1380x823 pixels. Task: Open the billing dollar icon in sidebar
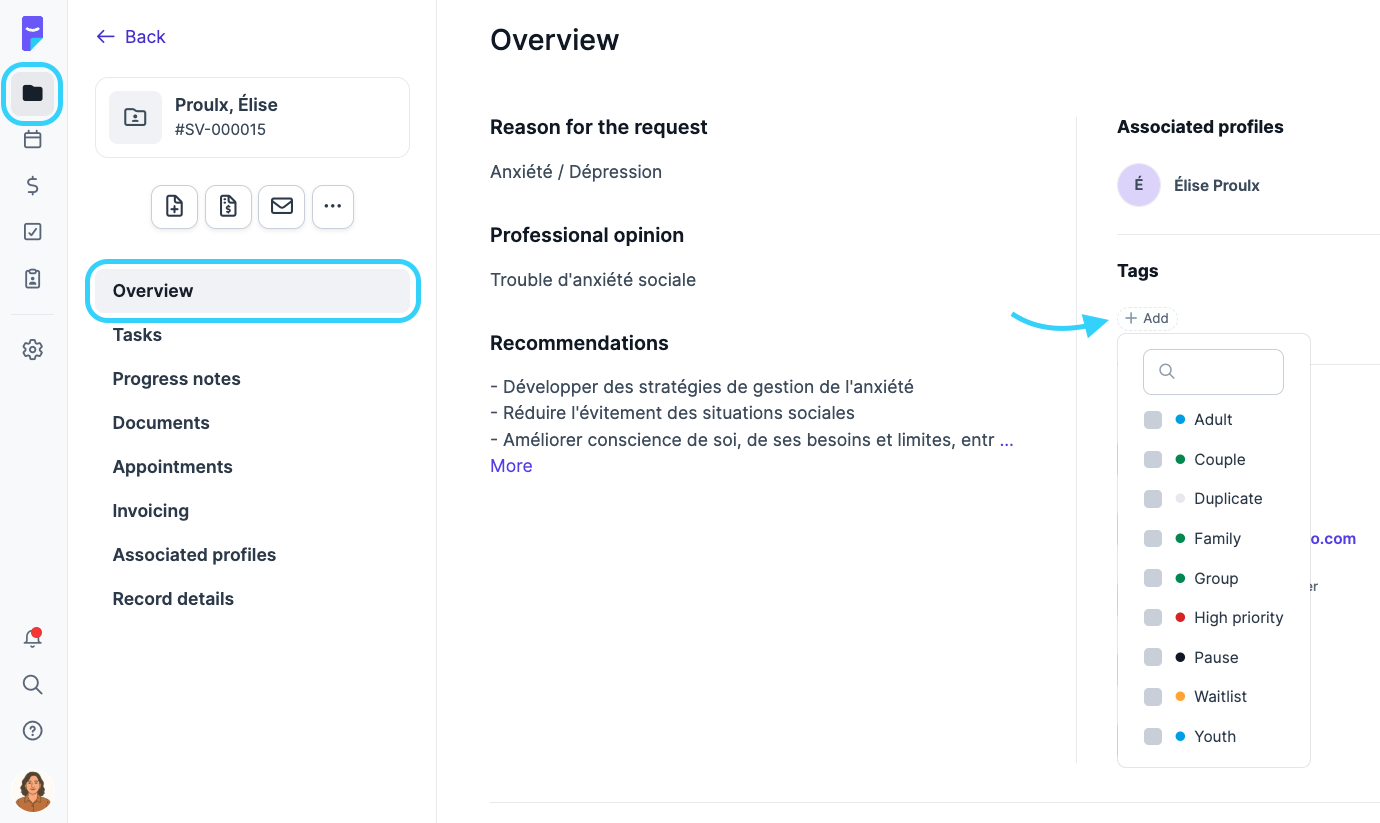(x=33, y=185)
